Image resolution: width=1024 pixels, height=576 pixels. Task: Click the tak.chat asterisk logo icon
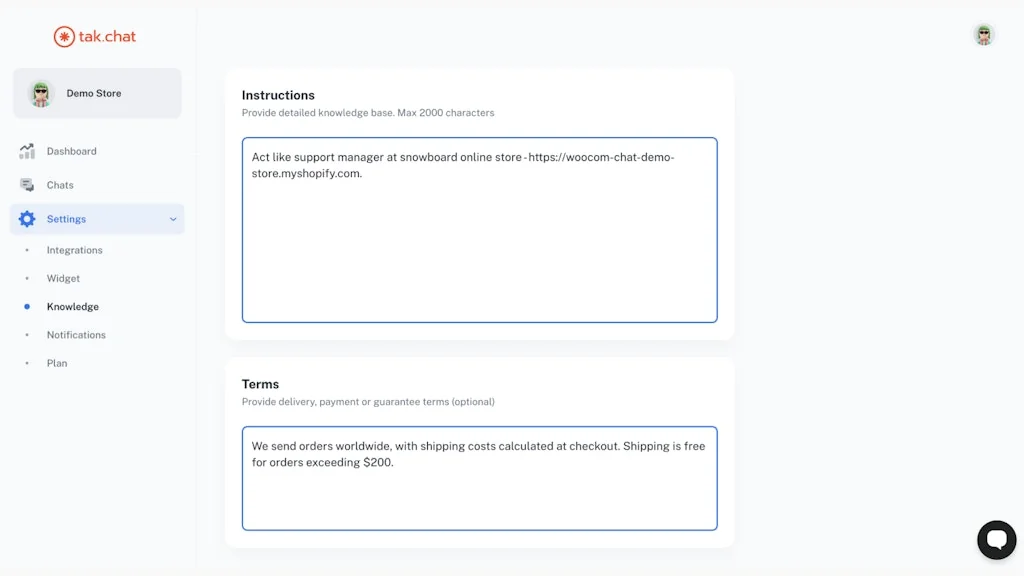[63, 36]
